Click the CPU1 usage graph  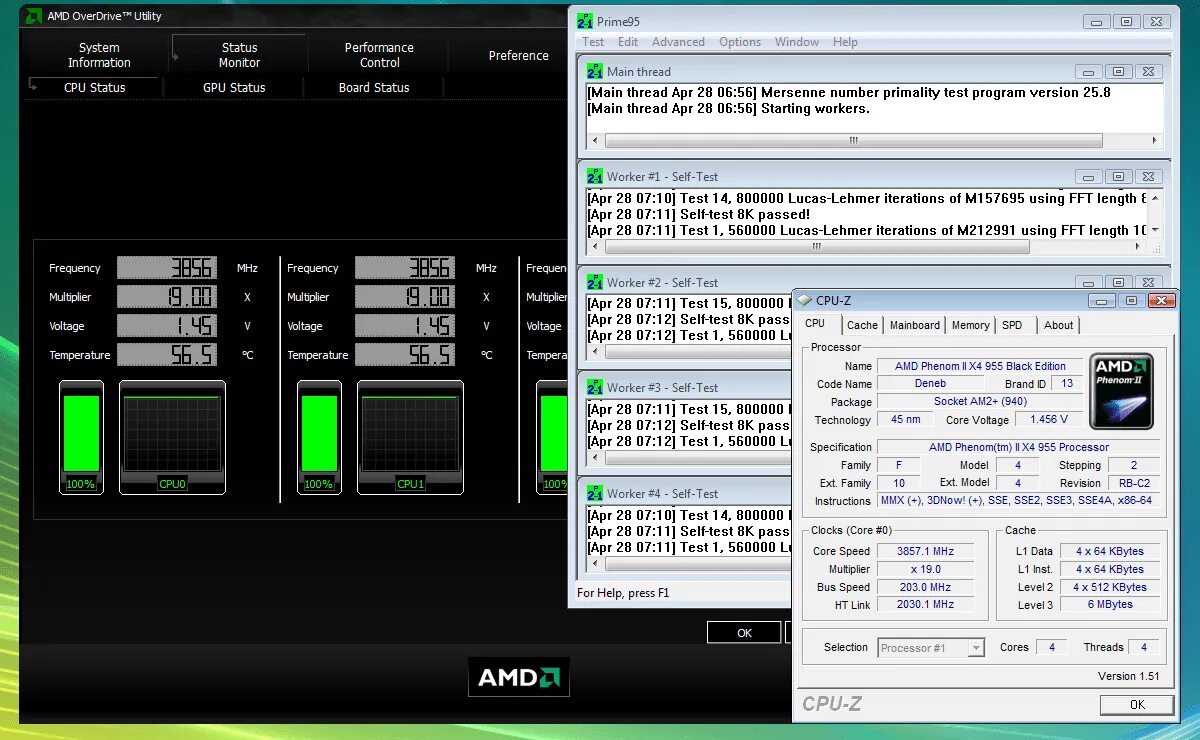coord(410,436)
